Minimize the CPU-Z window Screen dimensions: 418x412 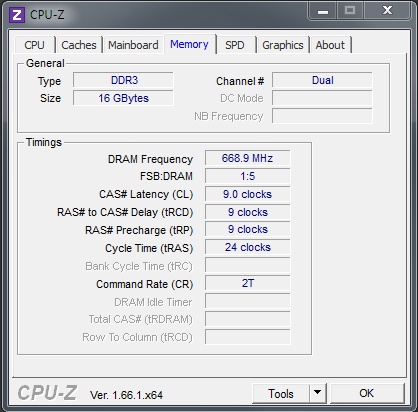(323, 12)
